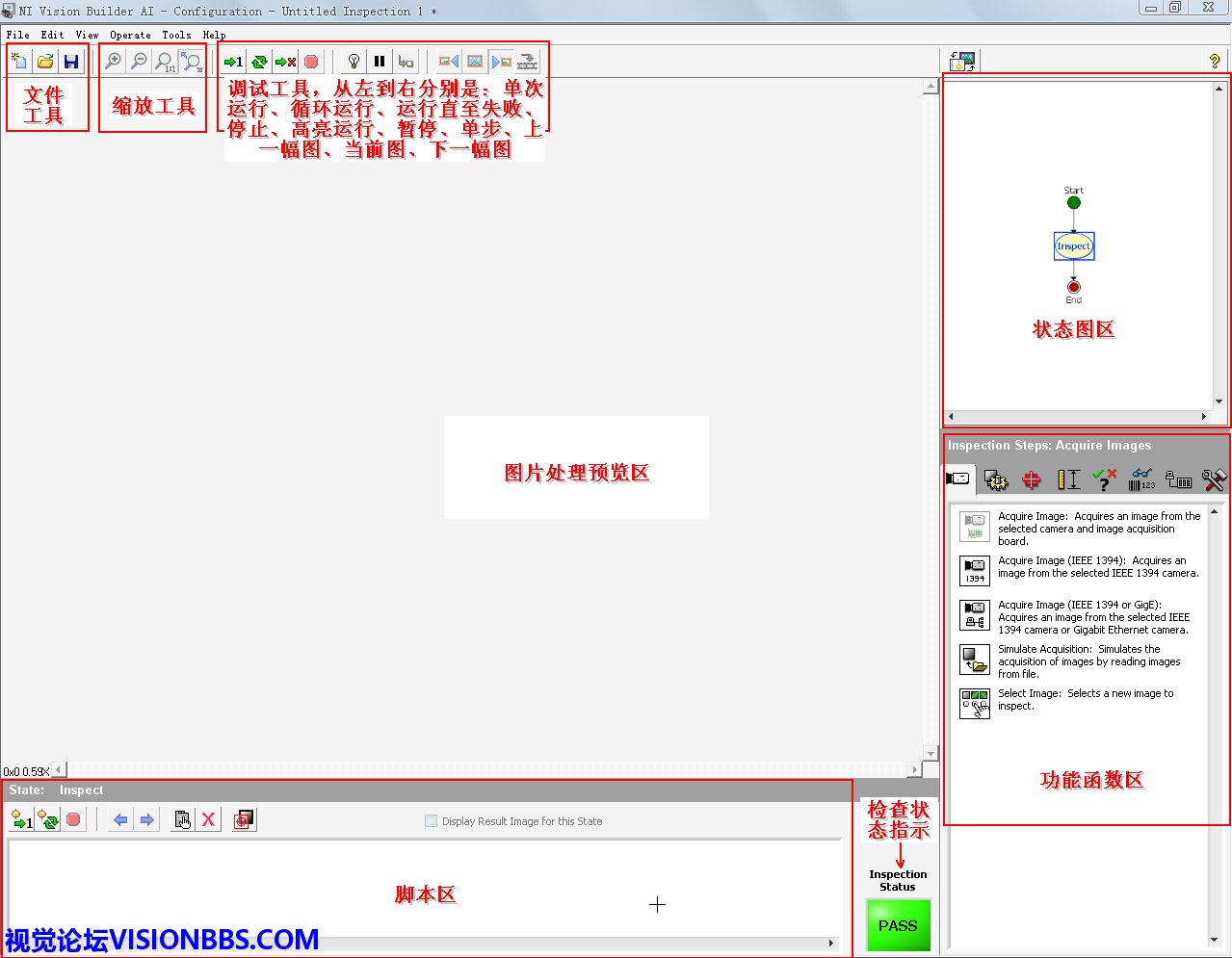1232x958 pixels.
Task: Click the last toolbar icon after next image
Action: 528,62
